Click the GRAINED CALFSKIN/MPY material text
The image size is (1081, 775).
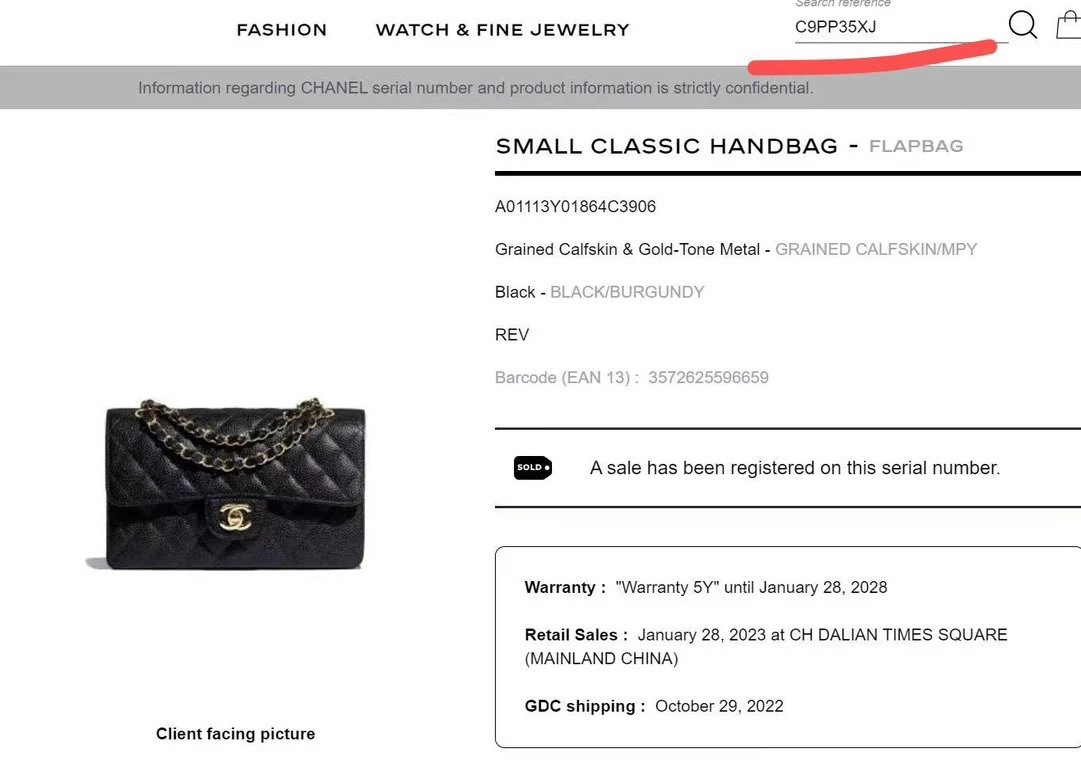click(x=876, y=249)
